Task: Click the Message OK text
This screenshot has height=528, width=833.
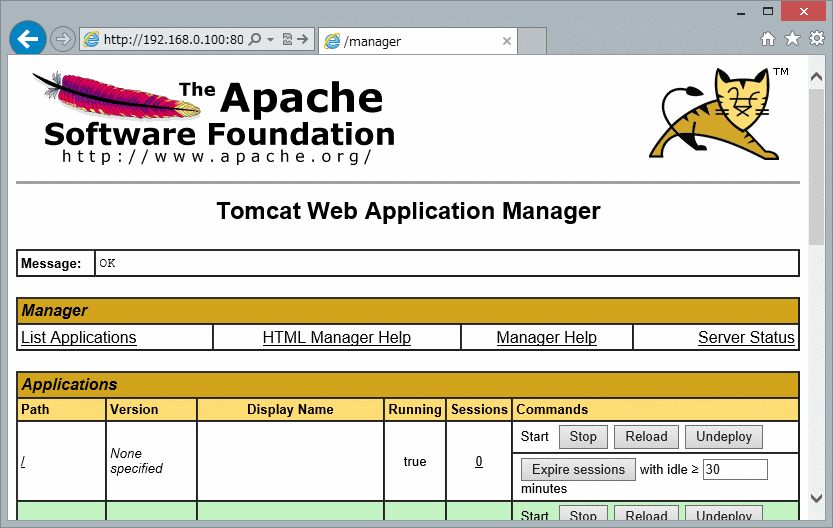Action: click(107, 263)
